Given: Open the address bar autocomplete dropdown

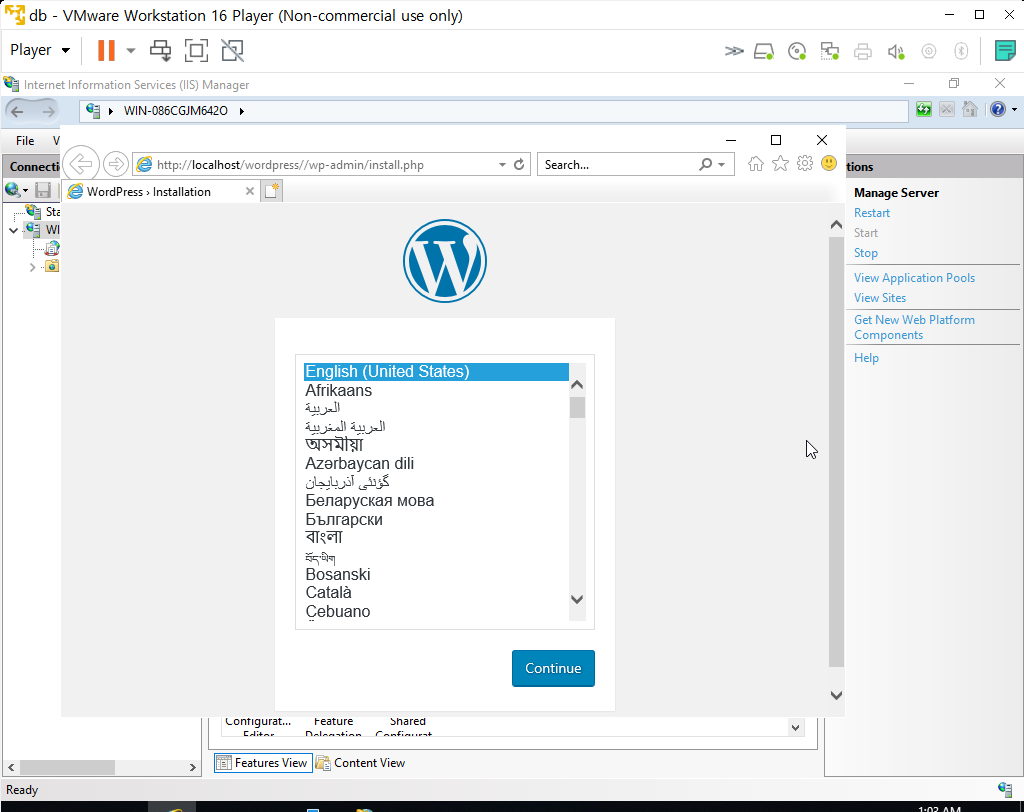Looking at the screenshot, I should 502,165.
